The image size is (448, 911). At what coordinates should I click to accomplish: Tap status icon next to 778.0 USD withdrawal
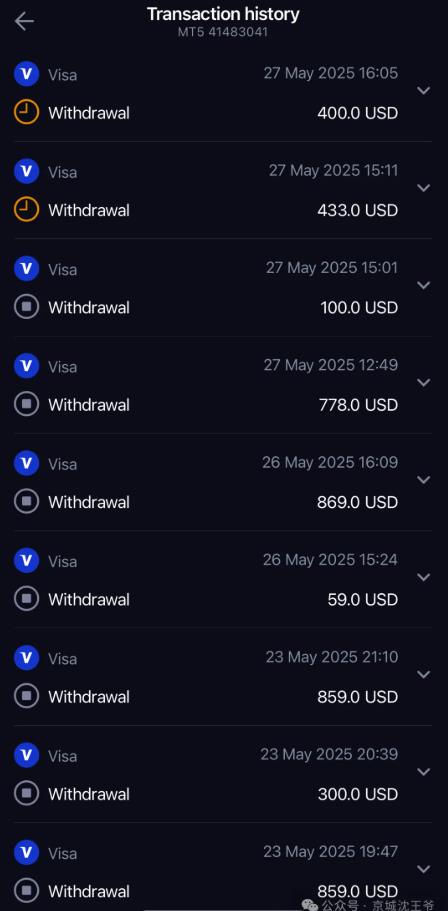26,404
